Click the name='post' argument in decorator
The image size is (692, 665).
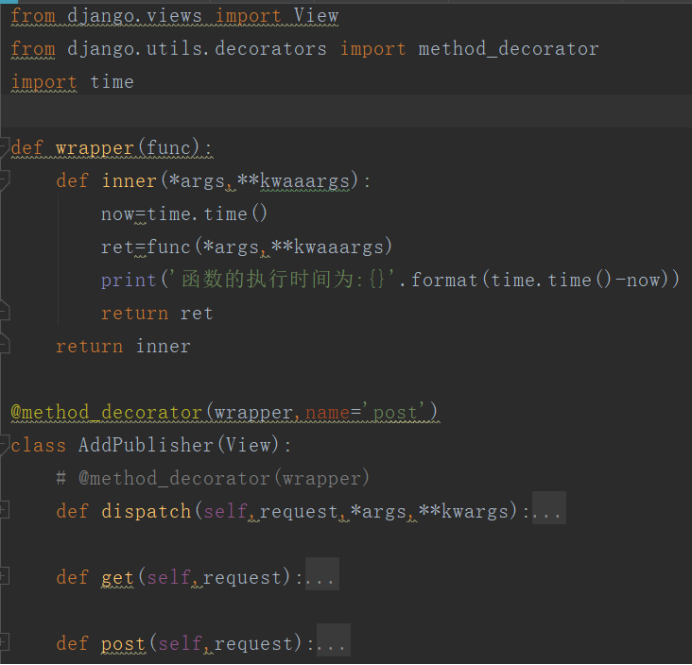[x=371, y=412]
